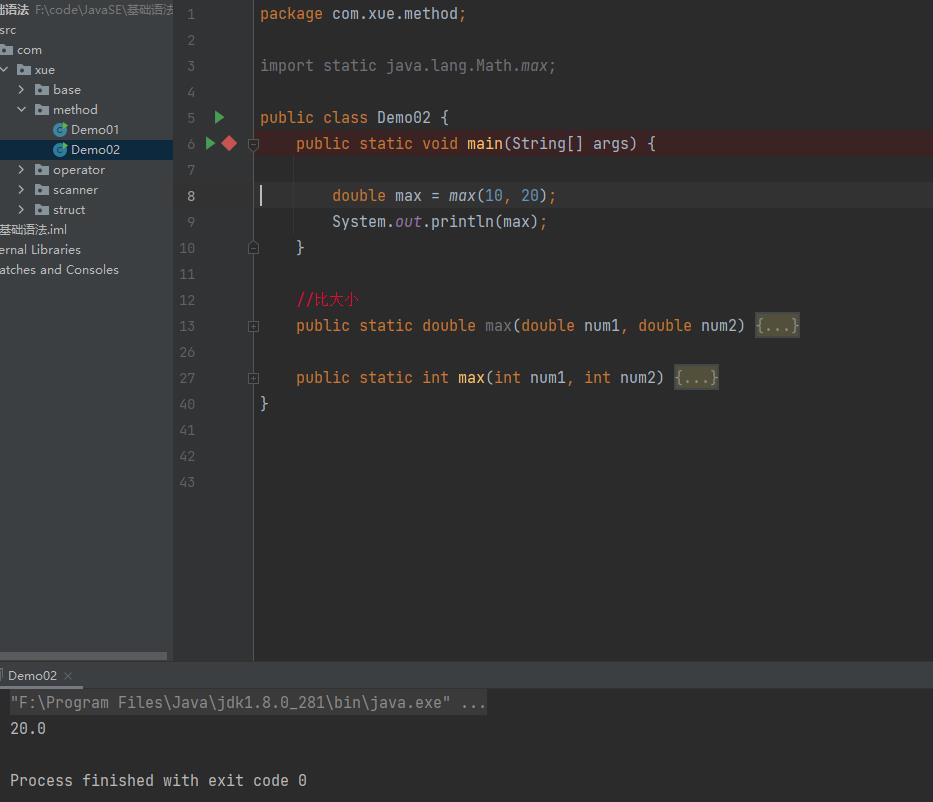
Task: Expand the folded double max method
Action: tap(253, 326)
